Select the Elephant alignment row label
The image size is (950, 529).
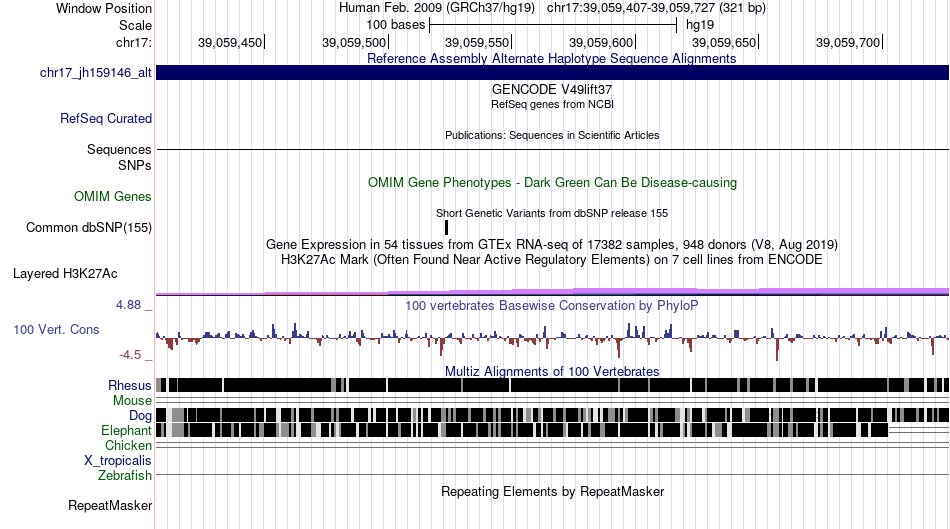coord(126,430)
